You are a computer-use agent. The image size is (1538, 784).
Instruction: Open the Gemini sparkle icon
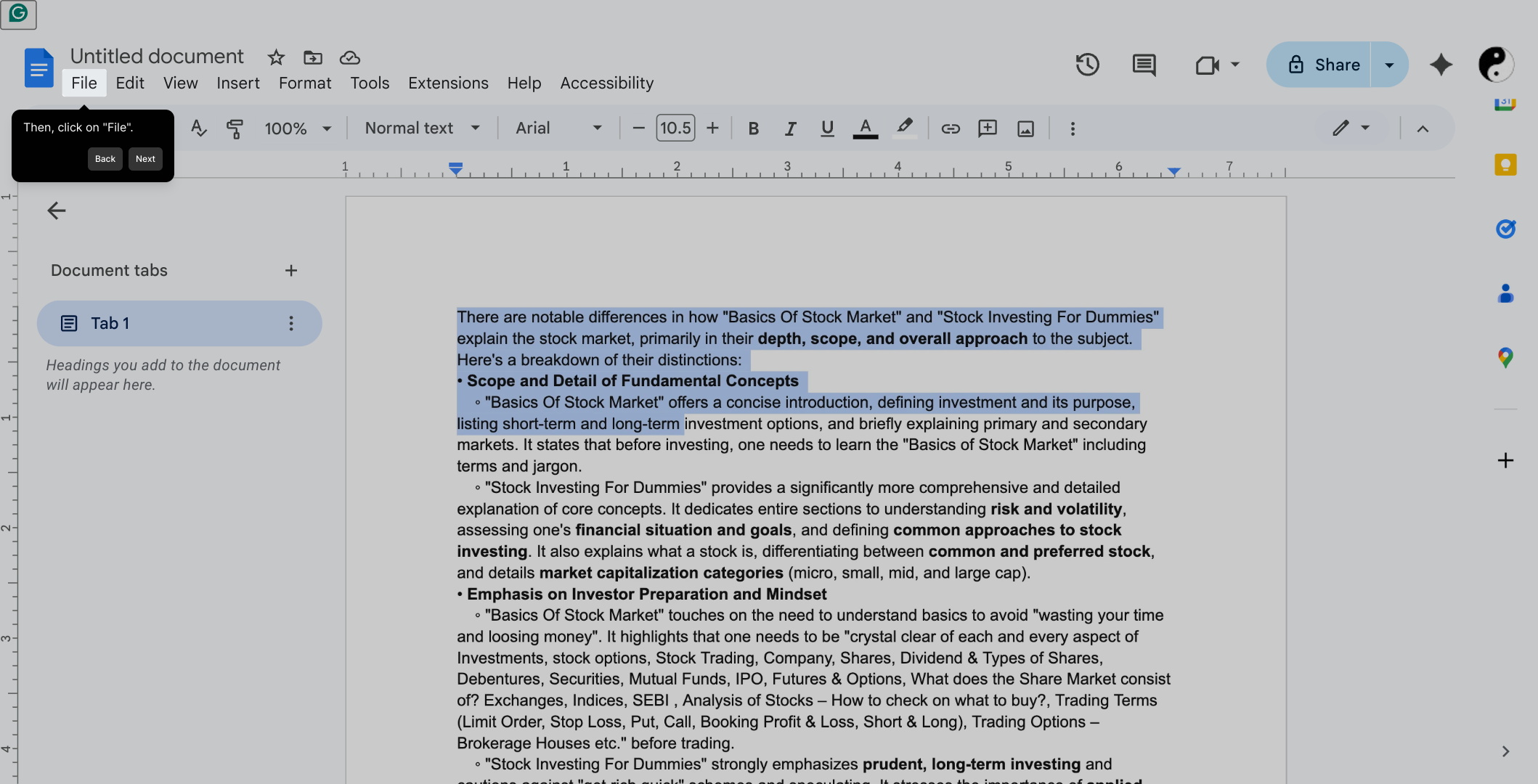(x=1441, y=65)
